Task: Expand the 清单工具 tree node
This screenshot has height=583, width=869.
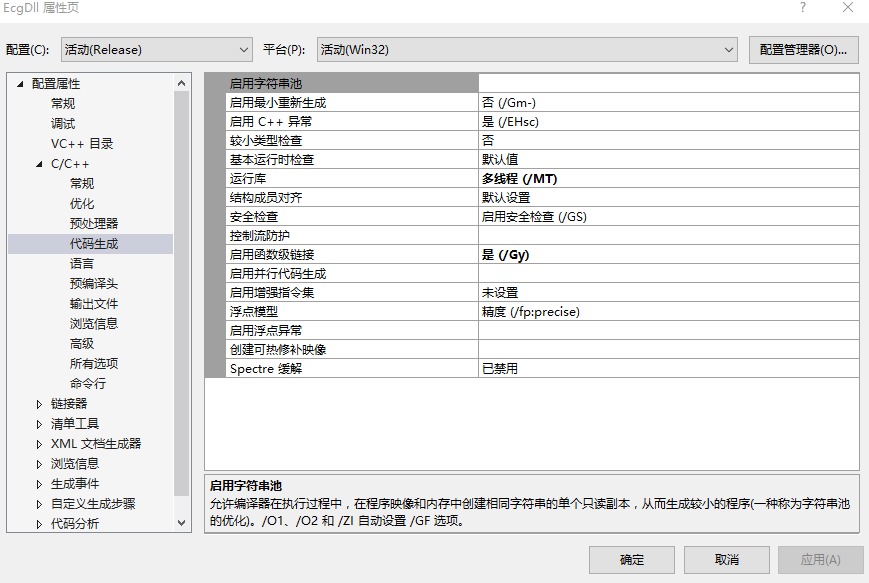Action: point(39,424)
